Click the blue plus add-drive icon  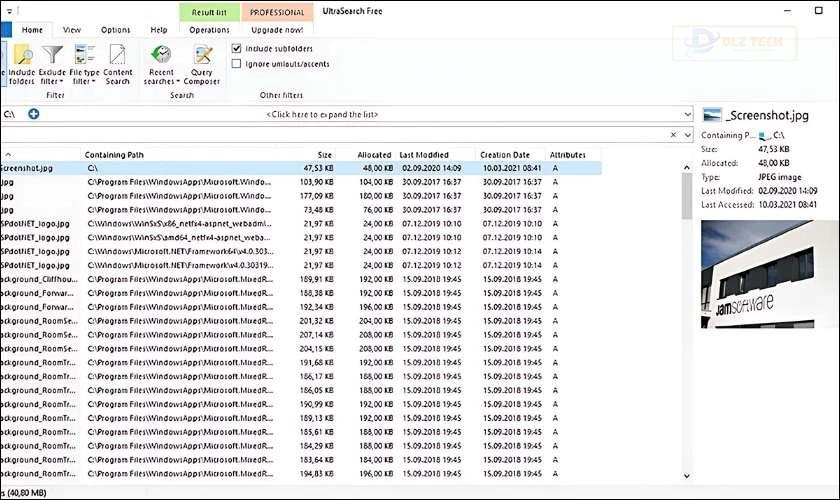point(34,115)
